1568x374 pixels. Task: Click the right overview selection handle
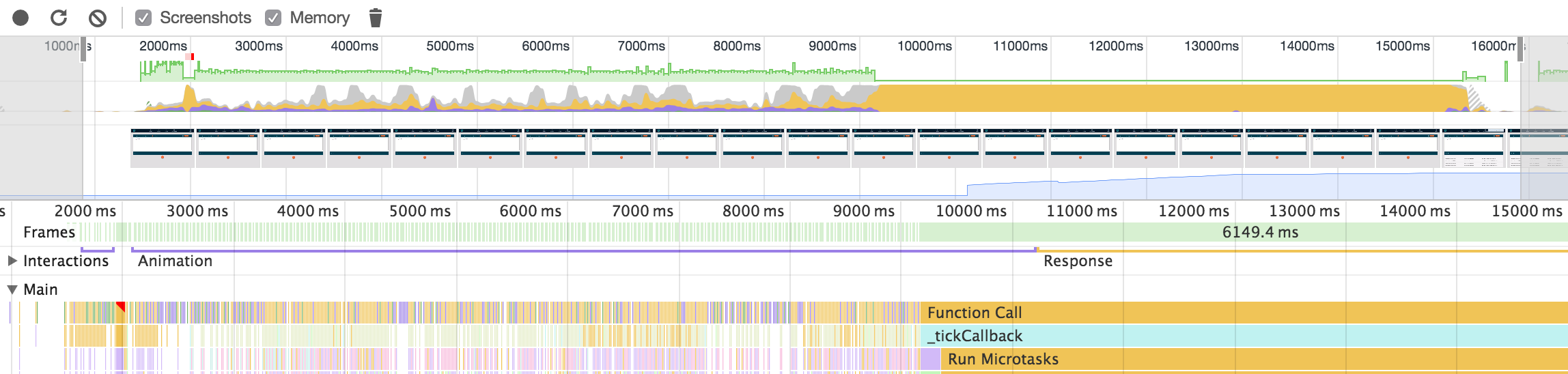1520,50
